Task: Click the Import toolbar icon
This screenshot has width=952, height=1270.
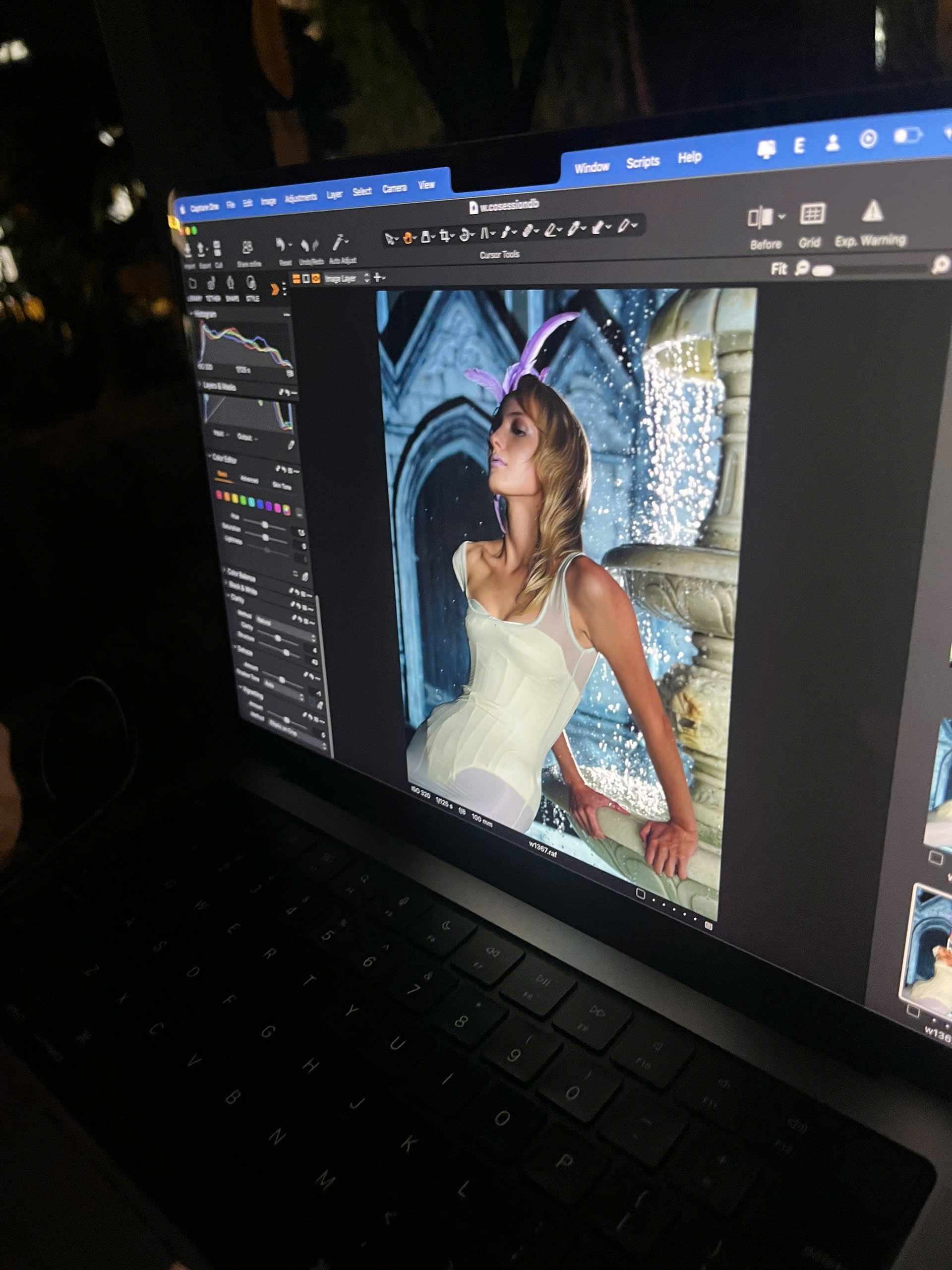Action: [x=189, y=250]
